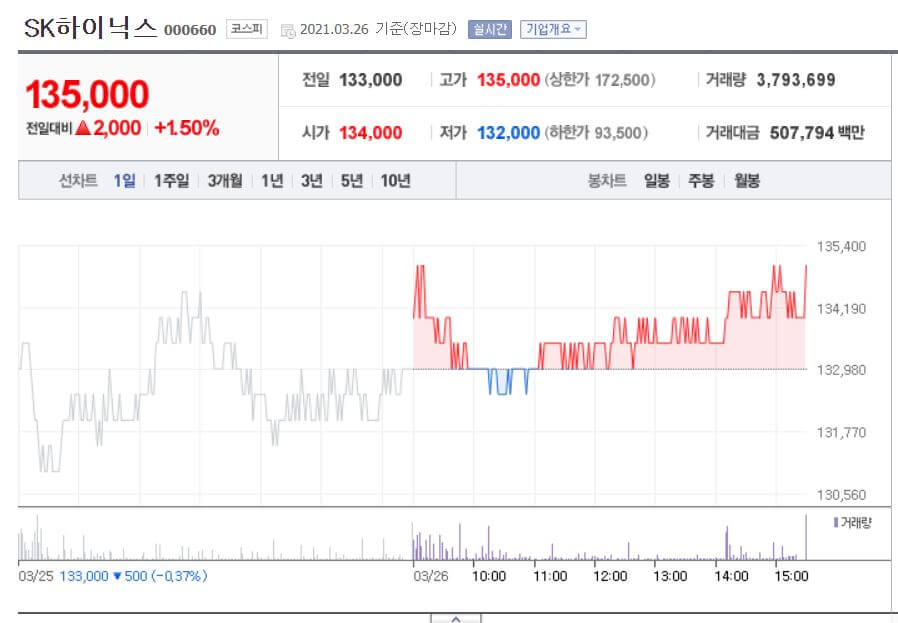Click the 03/25 133,000 previous day summary

[113, 576]
